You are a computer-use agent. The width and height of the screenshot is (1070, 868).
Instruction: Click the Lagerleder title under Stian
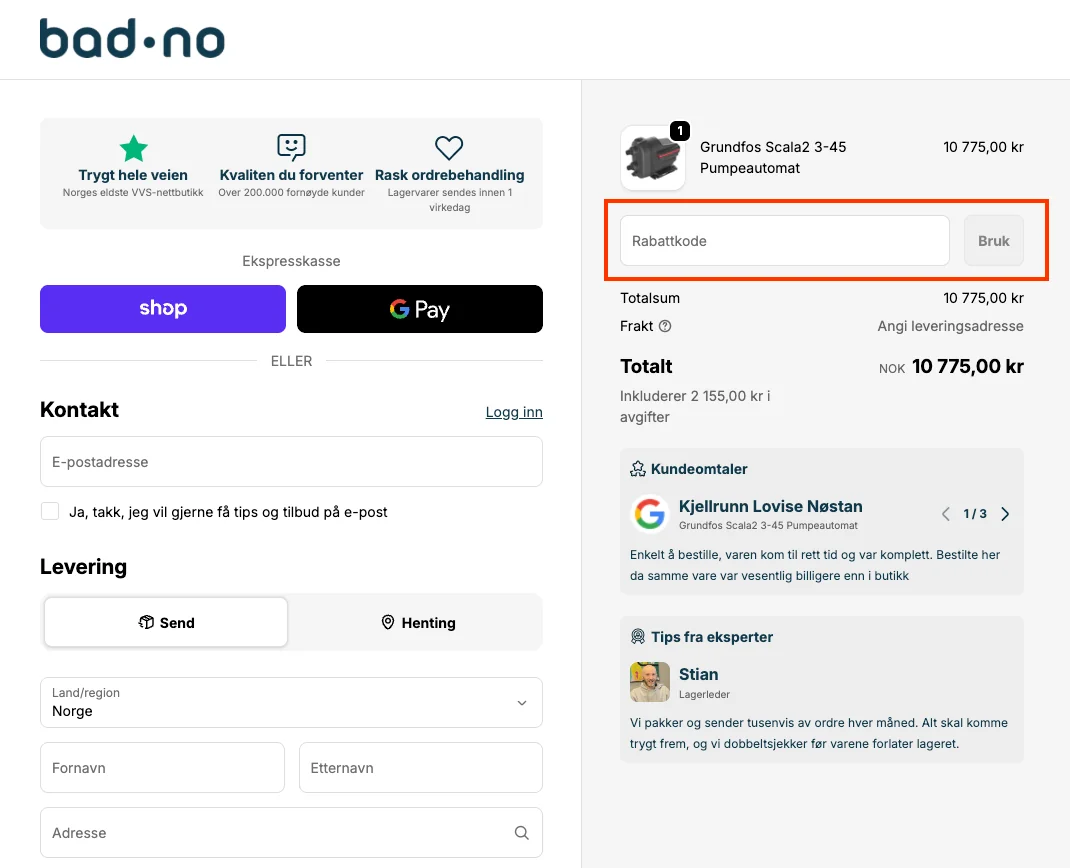(x=704, y=695)
